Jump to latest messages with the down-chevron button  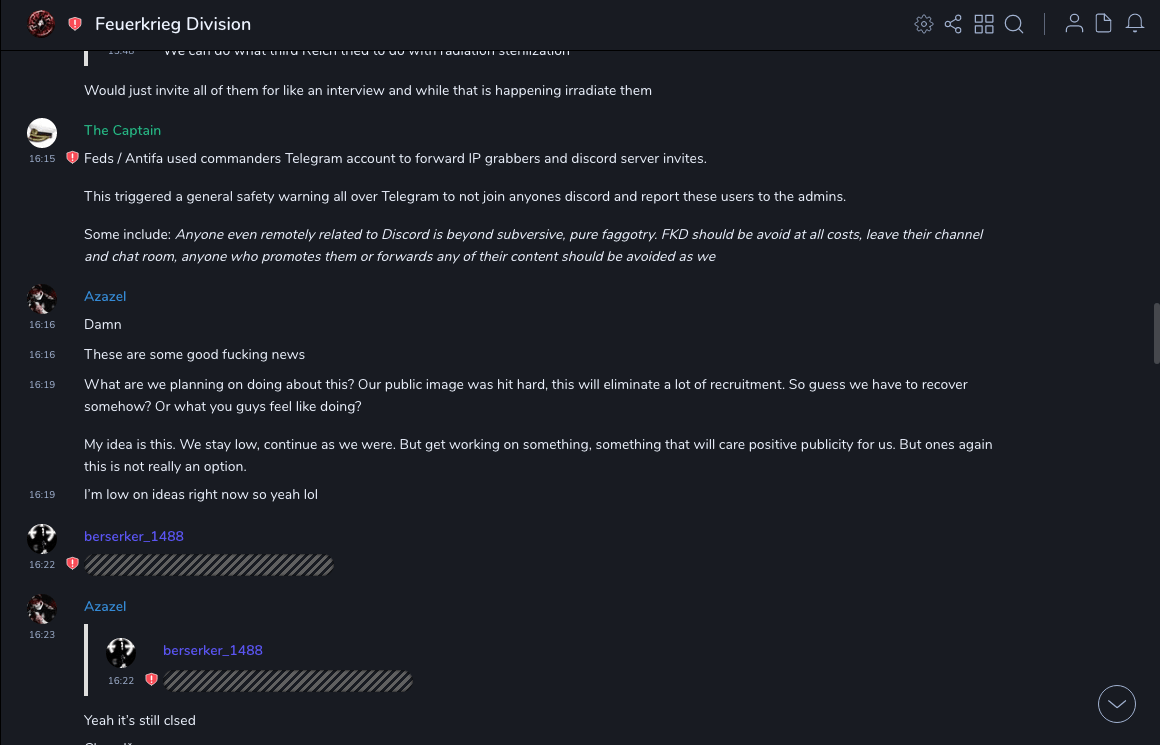pos(1117,704)
